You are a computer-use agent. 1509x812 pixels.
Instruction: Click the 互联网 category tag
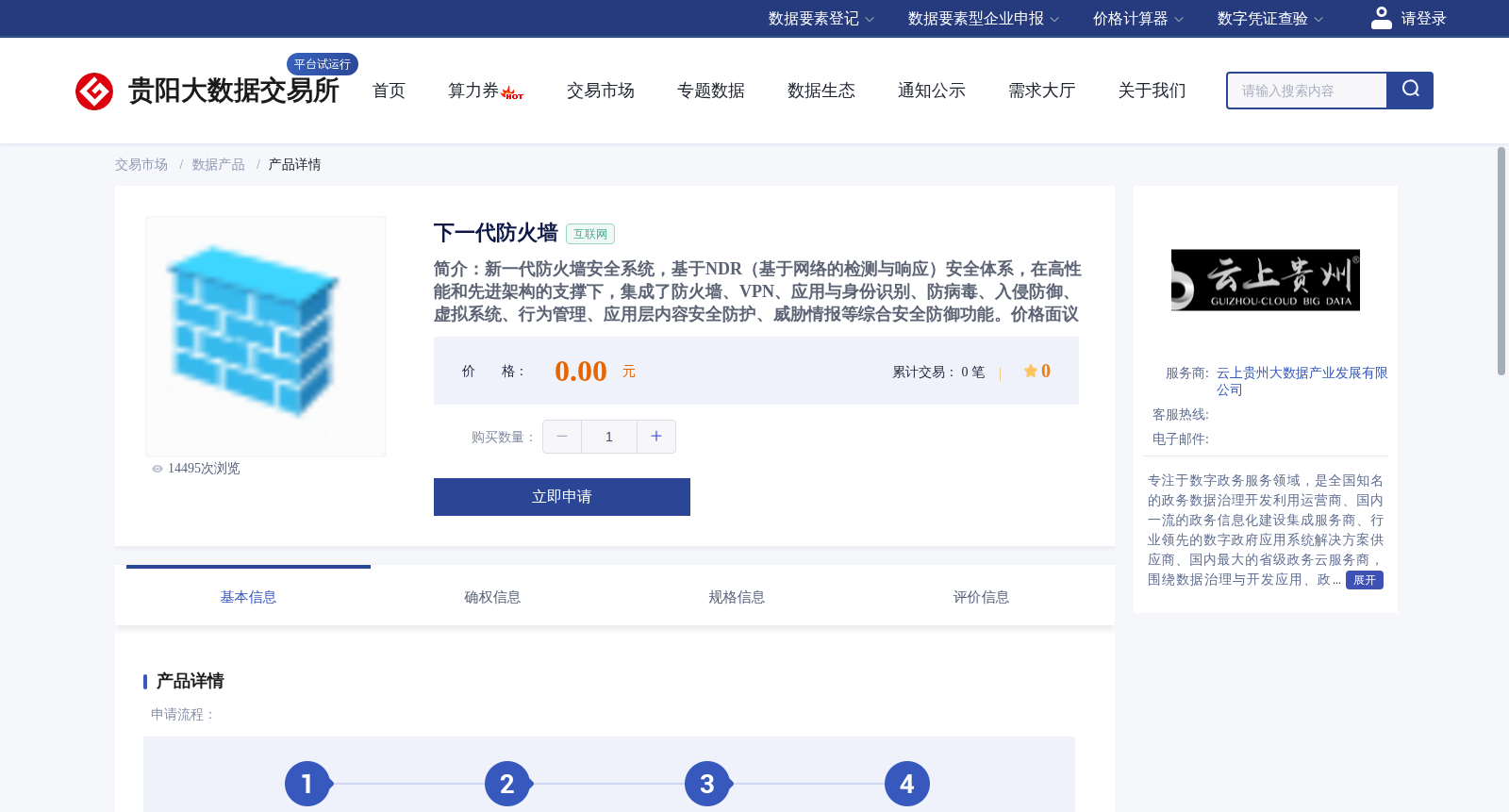590,234
